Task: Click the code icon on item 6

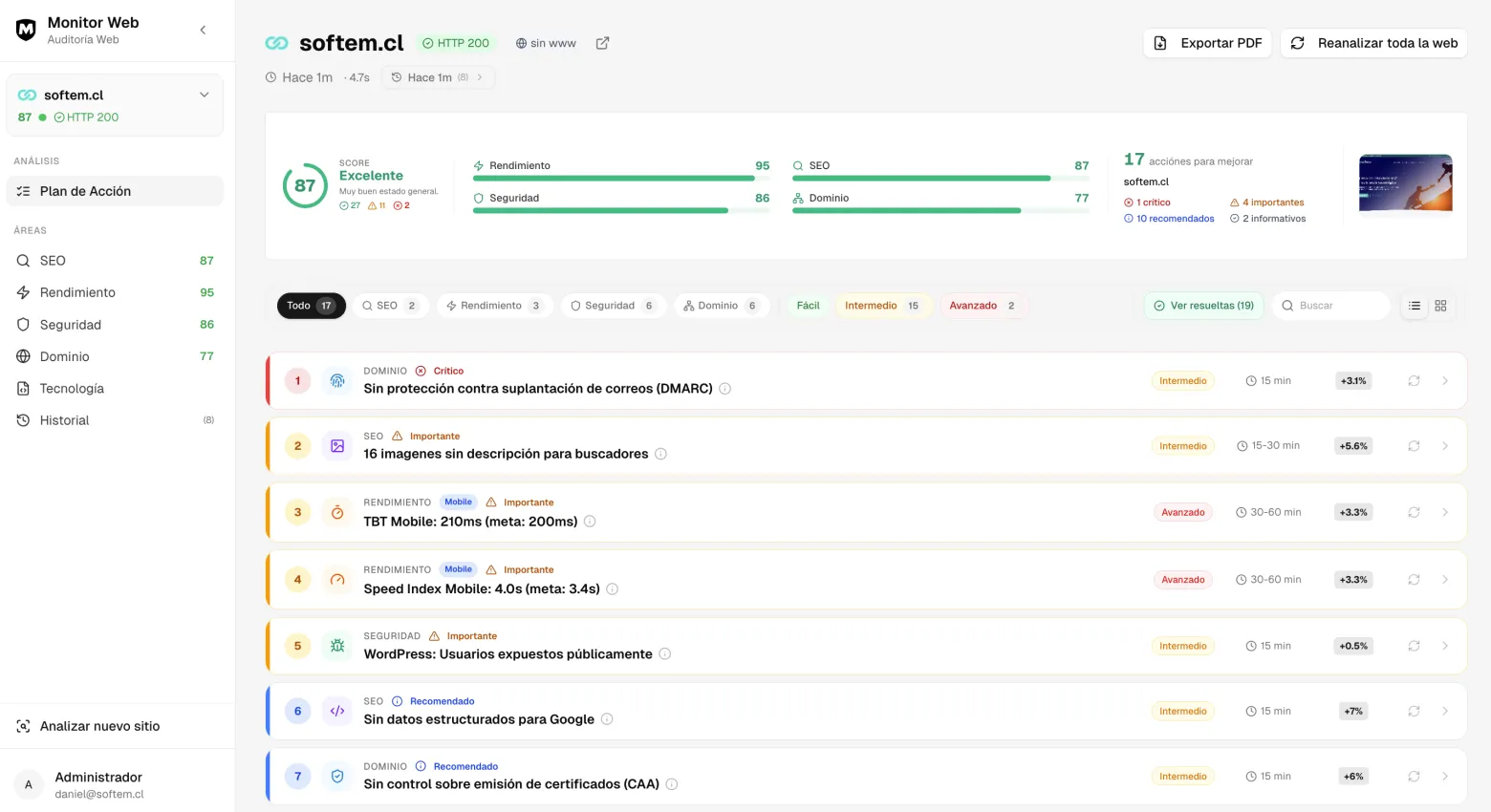Action: click(x=337, y=711)
